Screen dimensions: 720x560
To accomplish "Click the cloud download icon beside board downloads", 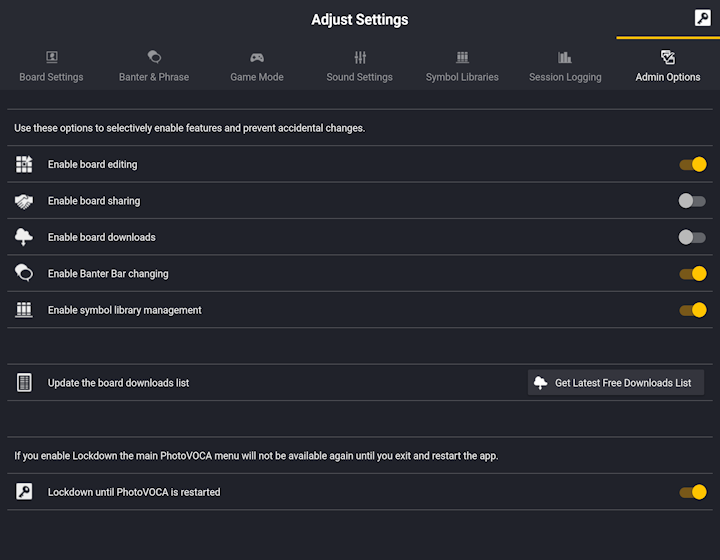I will [24, 237].
